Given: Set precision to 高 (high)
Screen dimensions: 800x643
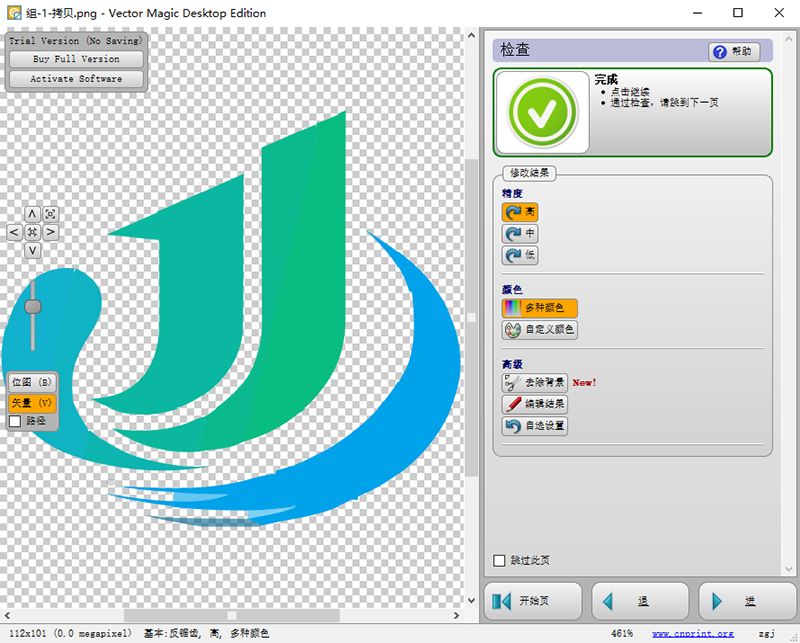Looking at the screenshot, I should click(x=519, y=212).
